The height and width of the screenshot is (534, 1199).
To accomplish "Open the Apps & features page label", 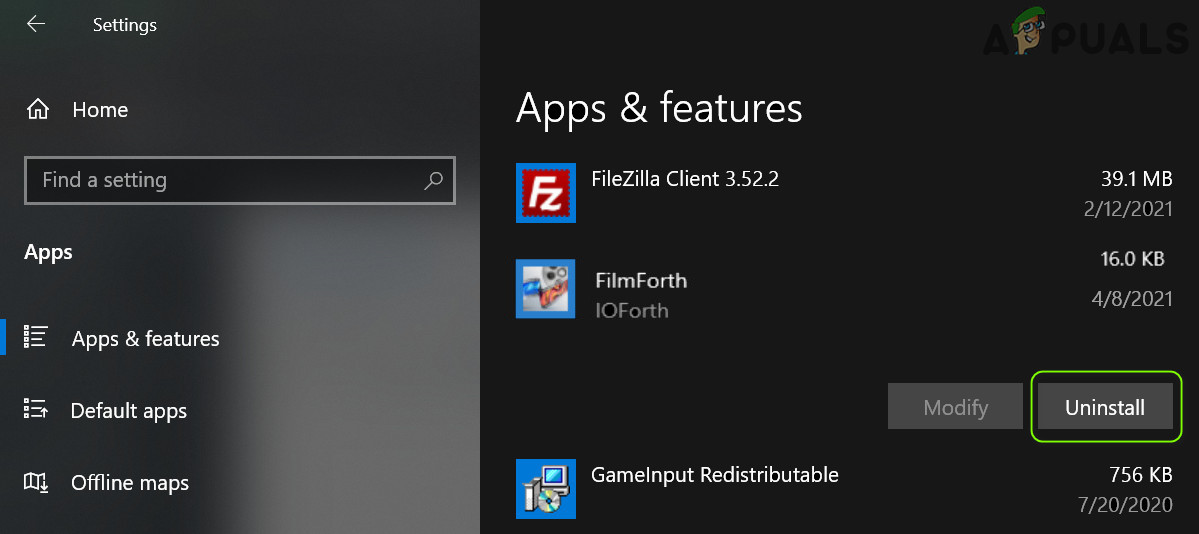I will [x=145, y=339].
